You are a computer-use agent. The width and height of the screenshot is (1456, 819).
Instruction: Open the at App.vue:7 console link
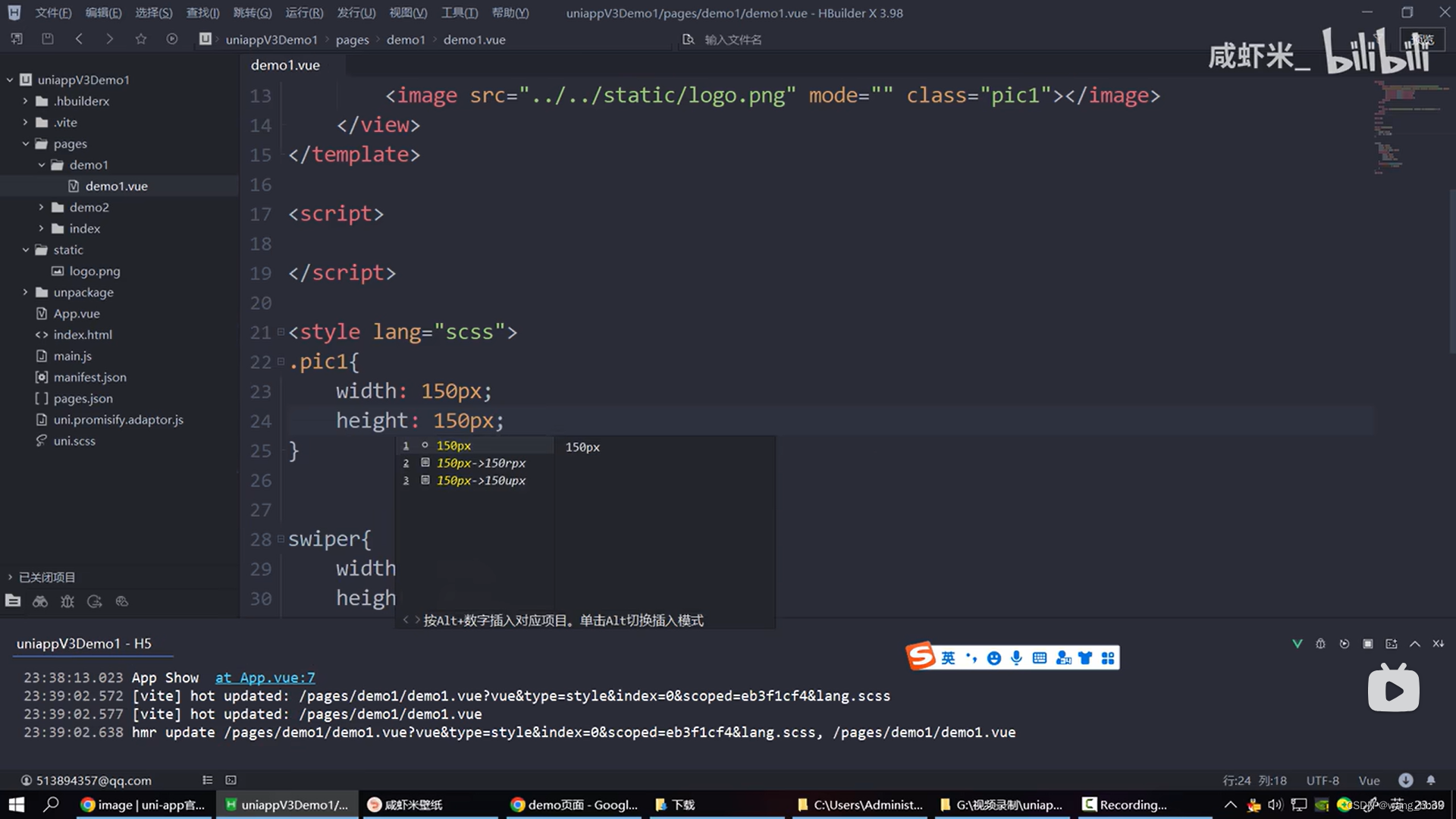coord(265,678)
